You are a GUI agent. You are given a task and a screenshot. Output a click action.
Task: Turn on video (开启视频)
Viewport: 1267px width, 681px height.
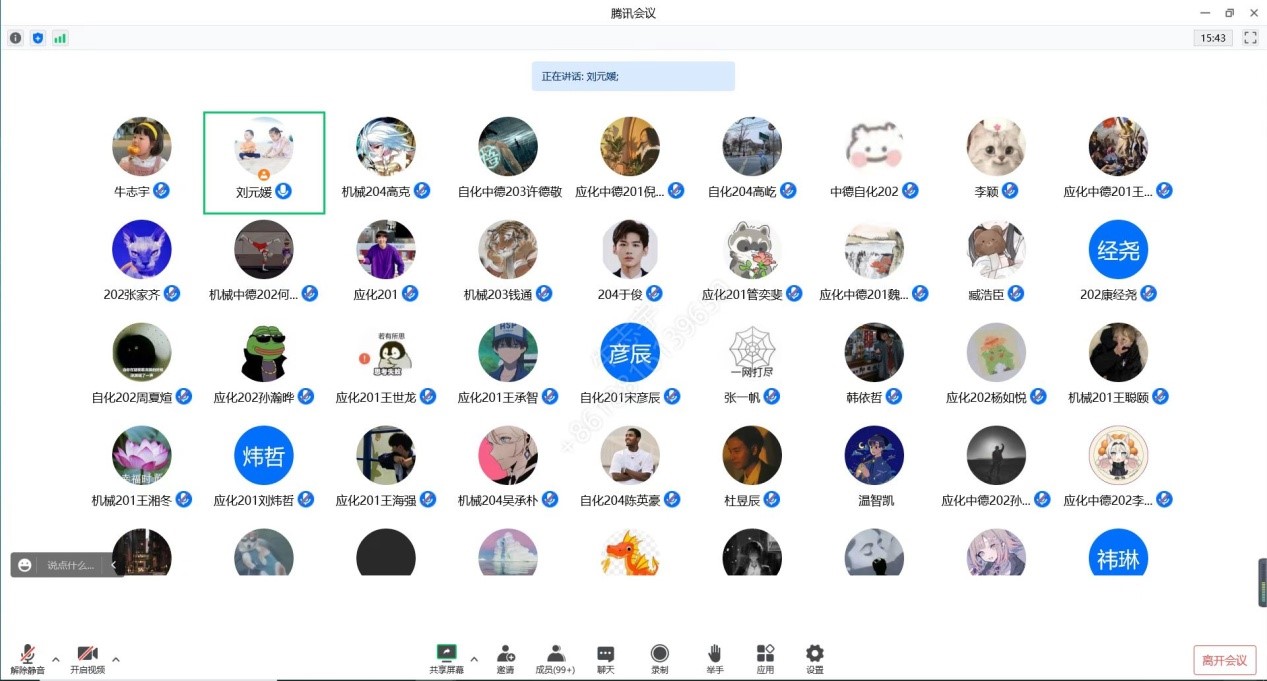tap(87, 658)
